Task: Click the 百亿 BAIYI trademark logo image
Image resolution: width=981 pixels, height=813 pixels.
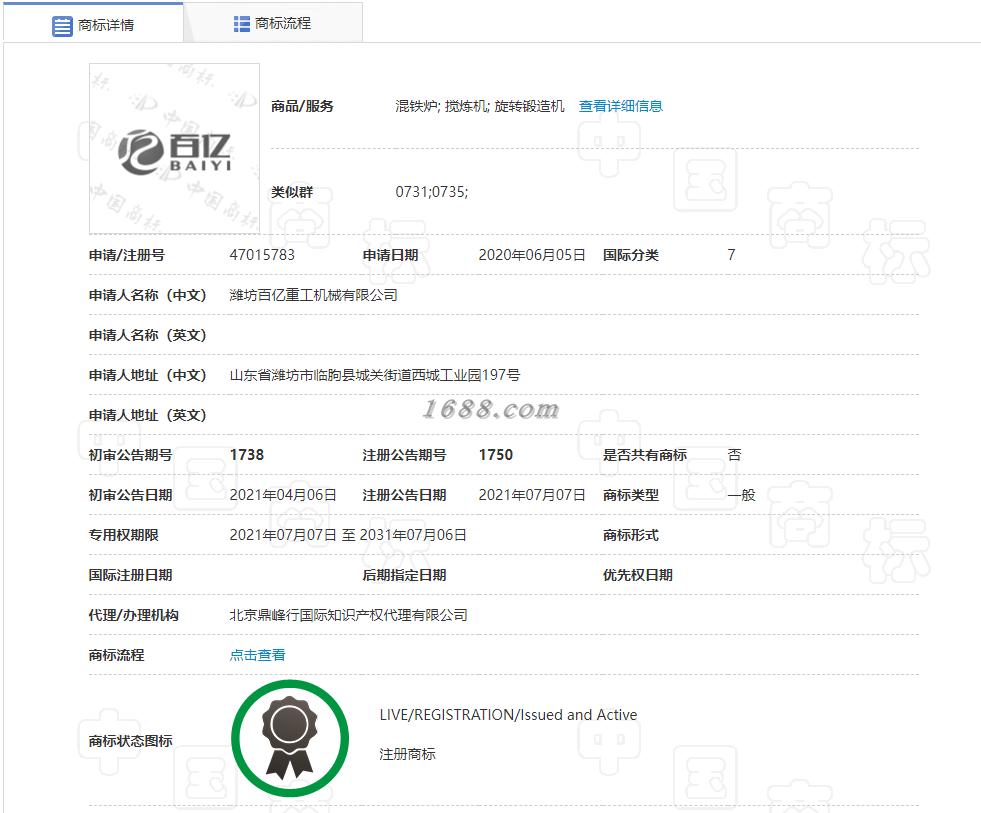Action: click(x=175, y=149)
